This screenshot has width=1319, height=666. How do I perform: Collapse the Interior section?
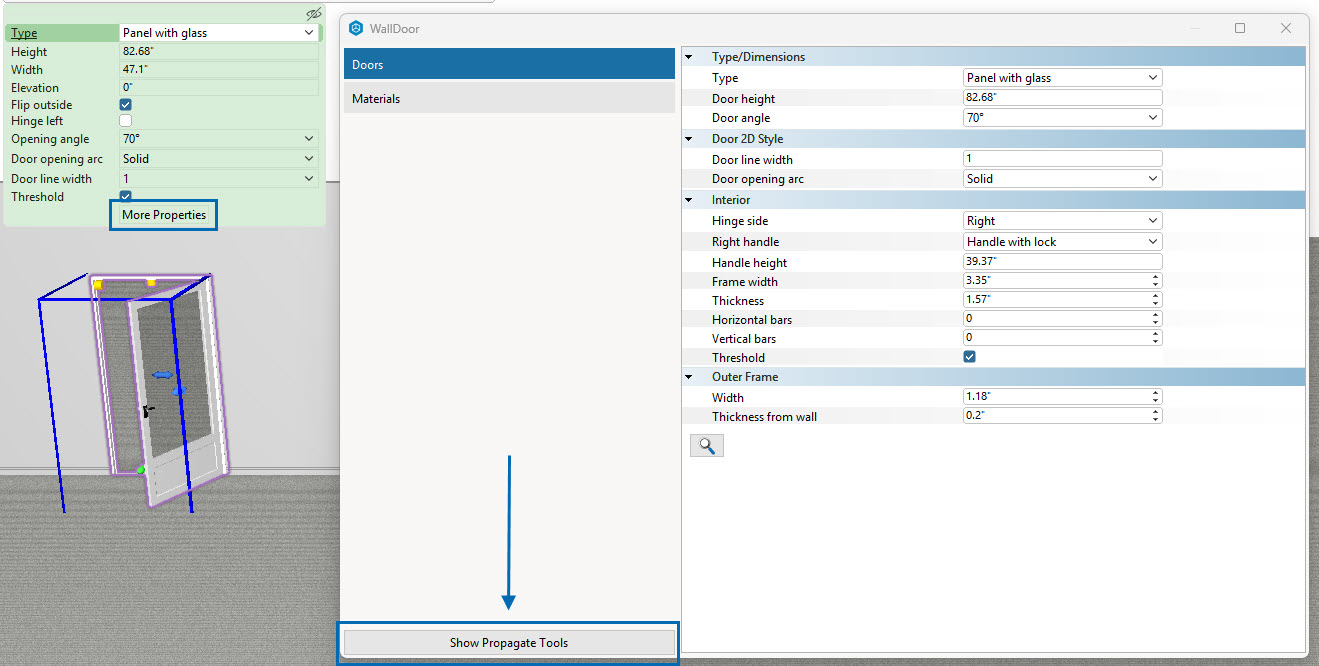[689, 200]
